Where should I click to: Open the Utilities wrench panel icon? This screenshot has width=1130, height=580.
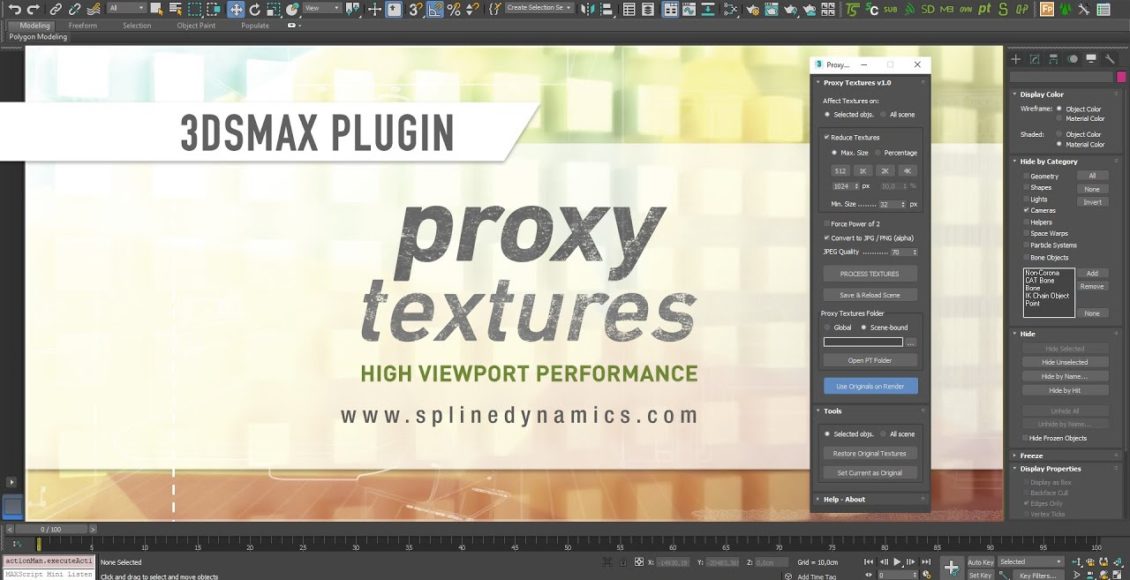(x=1109, y=59)
